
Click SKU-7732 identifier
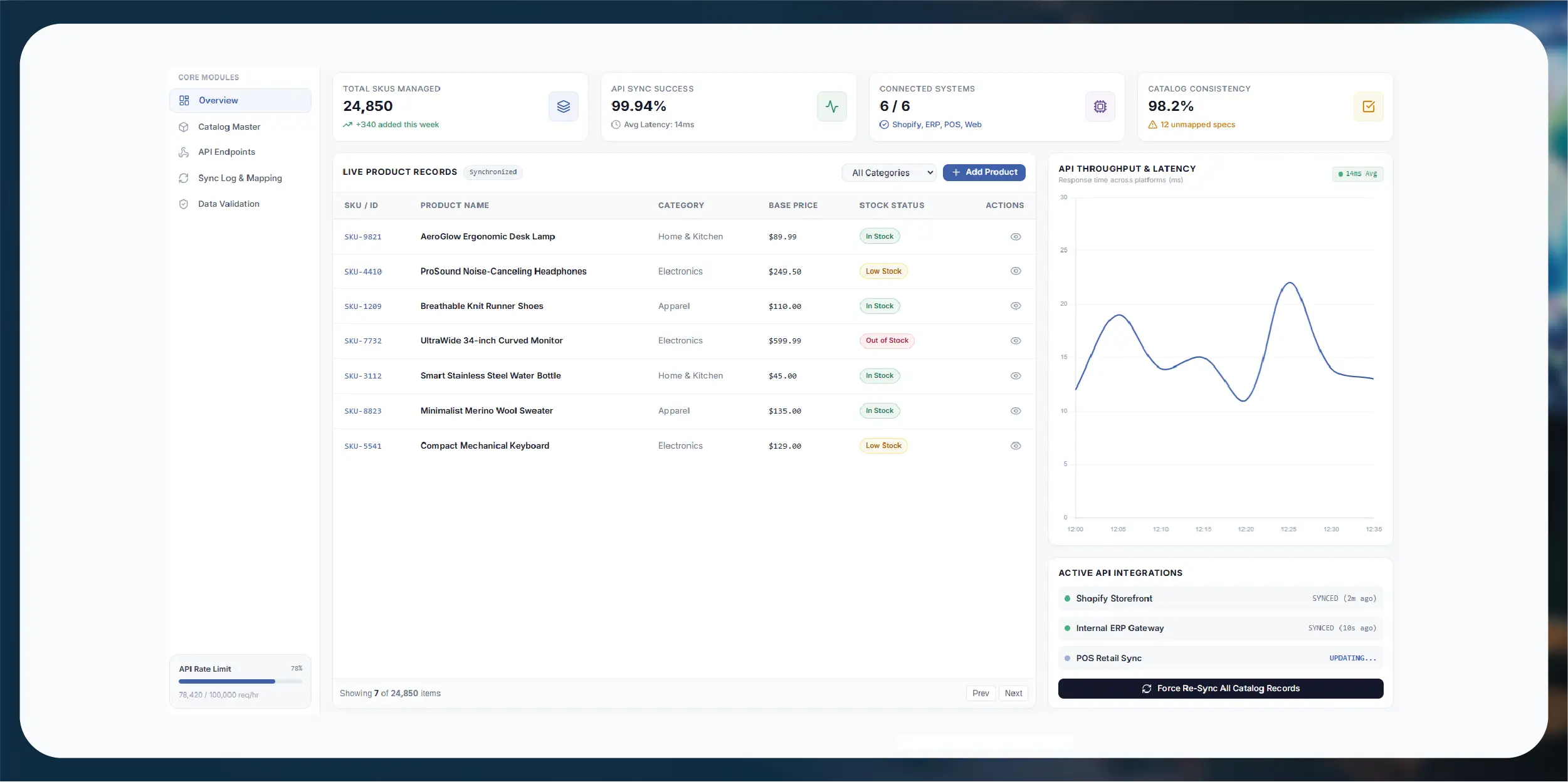[363, 341]
